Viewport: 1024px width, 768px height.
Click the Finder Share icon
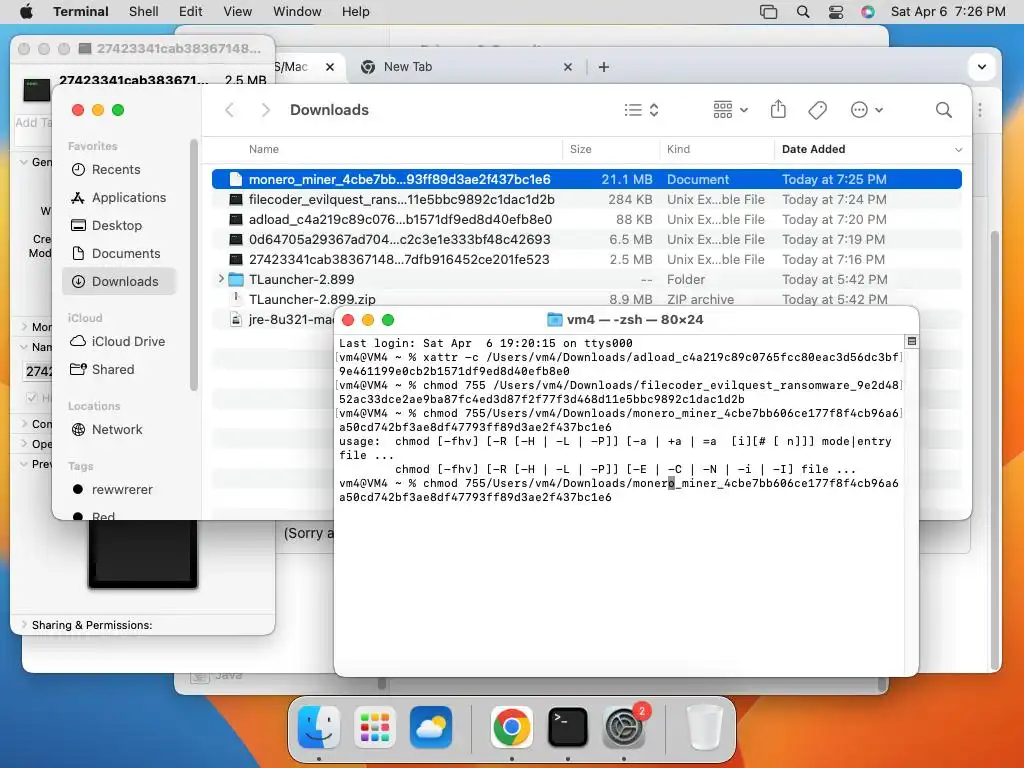click(x=778, y=109)
